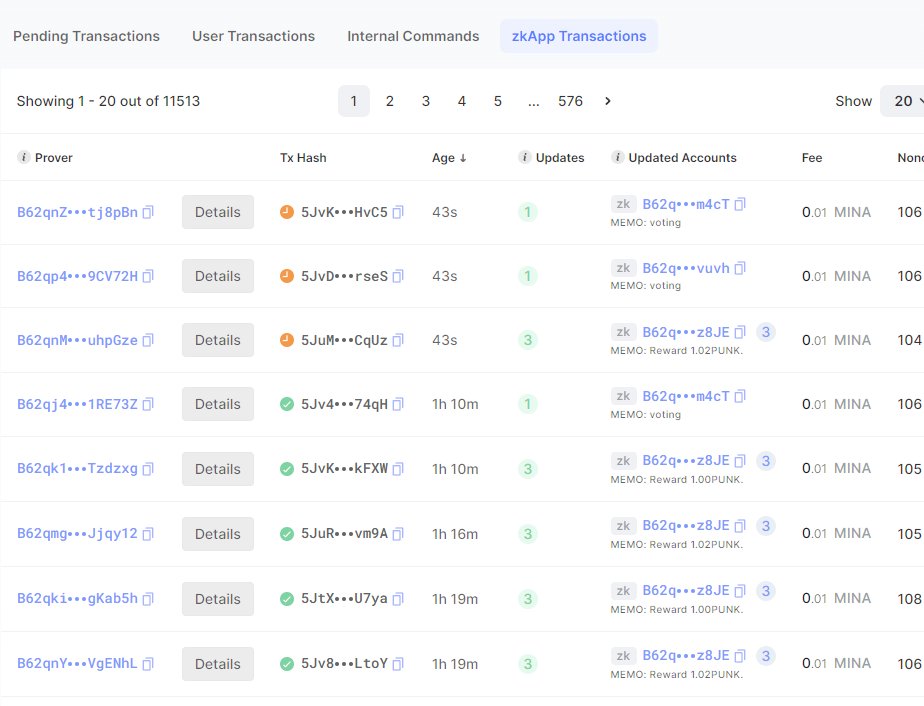Go to page 5

497,101
